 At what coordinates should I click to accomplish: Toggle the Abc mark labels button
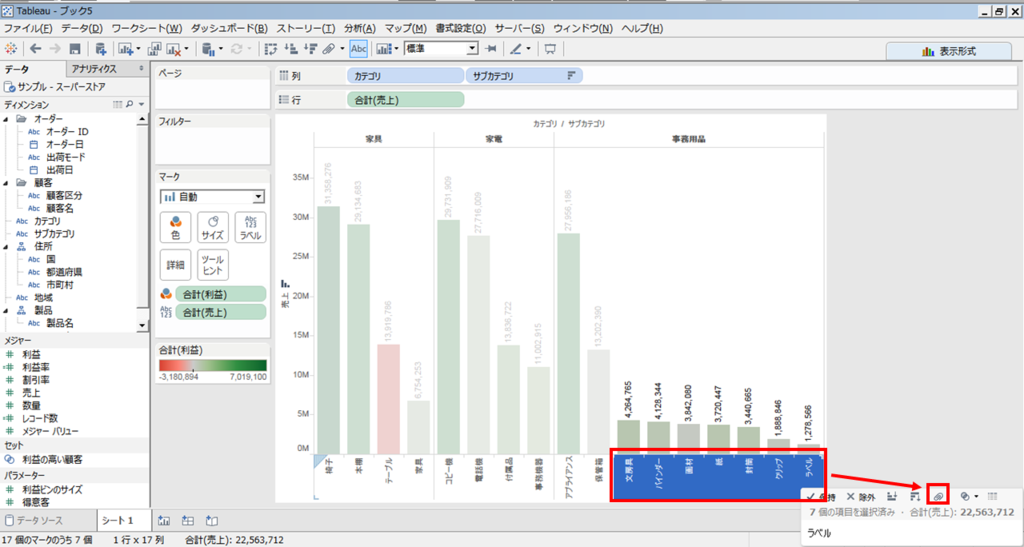(x=359, y=49)
